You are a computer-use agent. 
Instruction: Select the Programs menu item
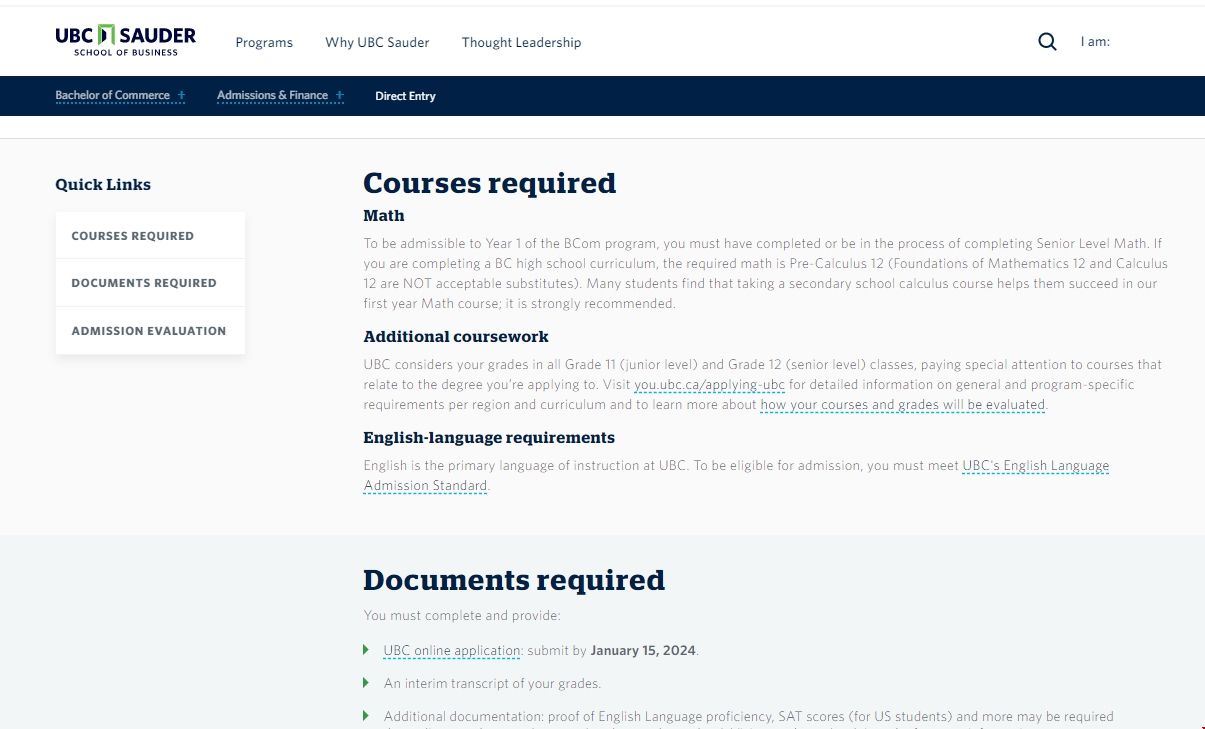point(264,42)
